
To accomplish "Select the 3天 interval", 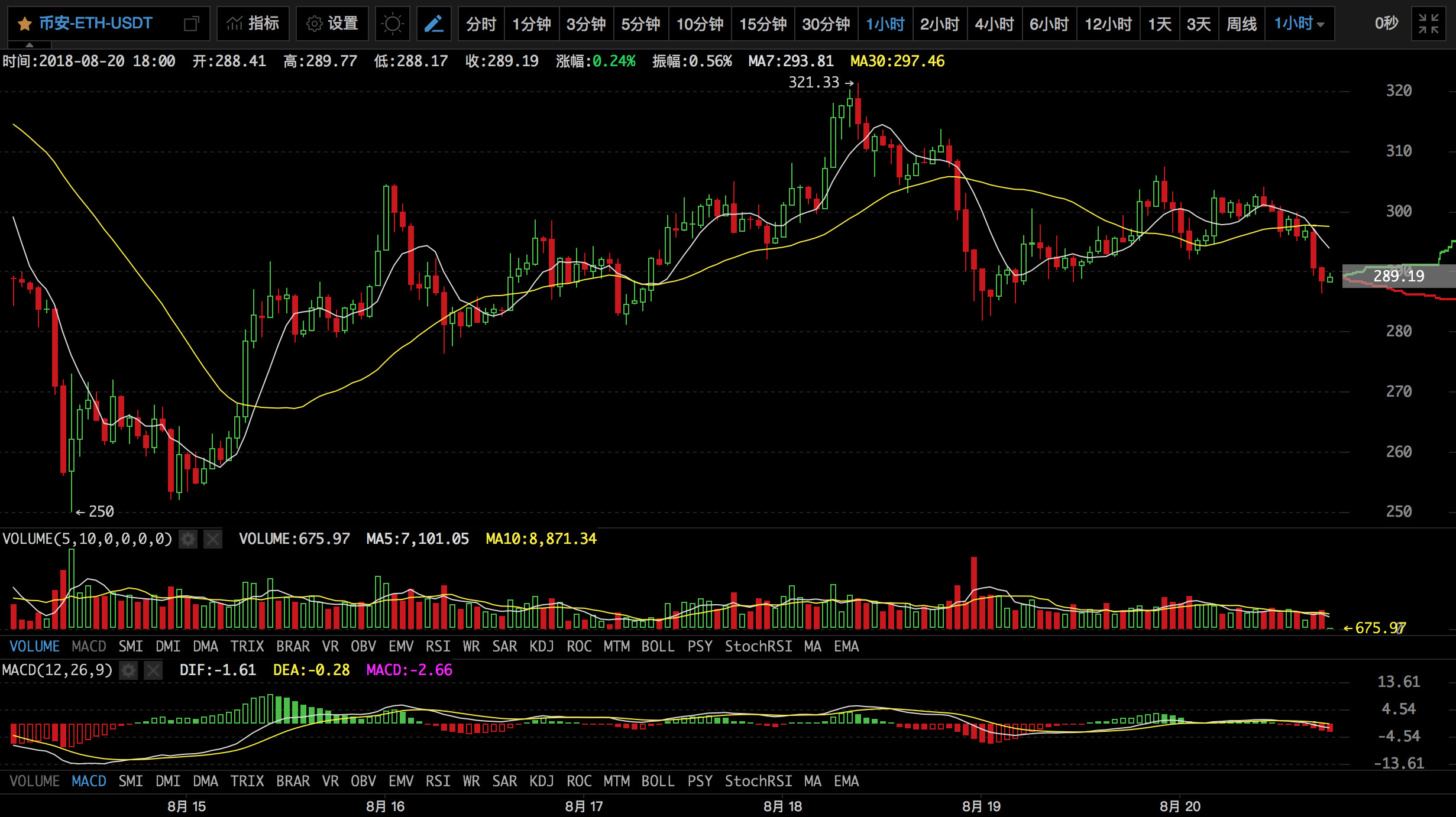I will point(1199,24).
